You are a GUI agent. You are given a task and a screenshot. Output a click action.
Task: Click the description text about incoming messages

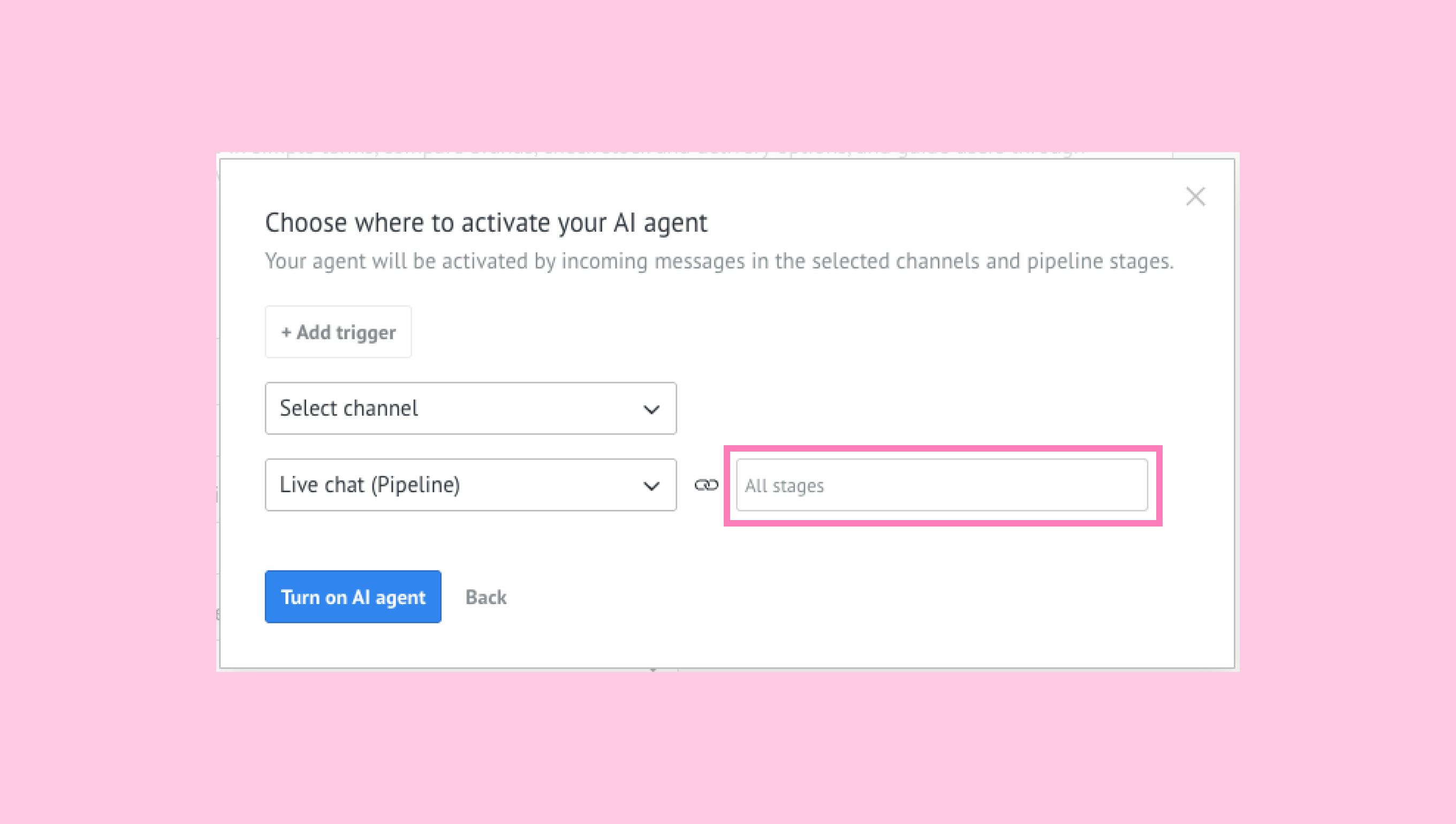point(719,261)
